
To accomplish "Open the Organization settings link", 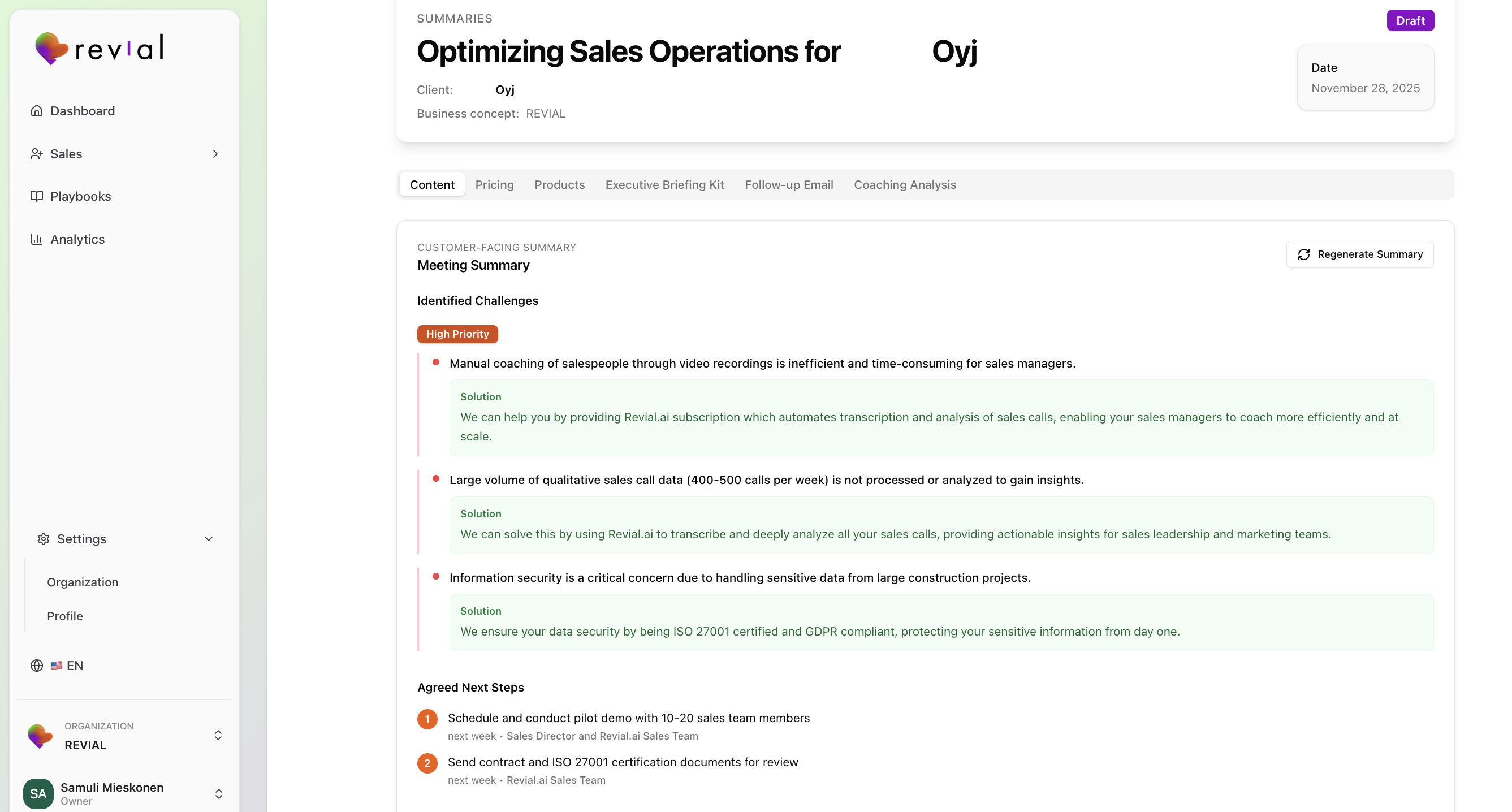I will coord(83,582).
